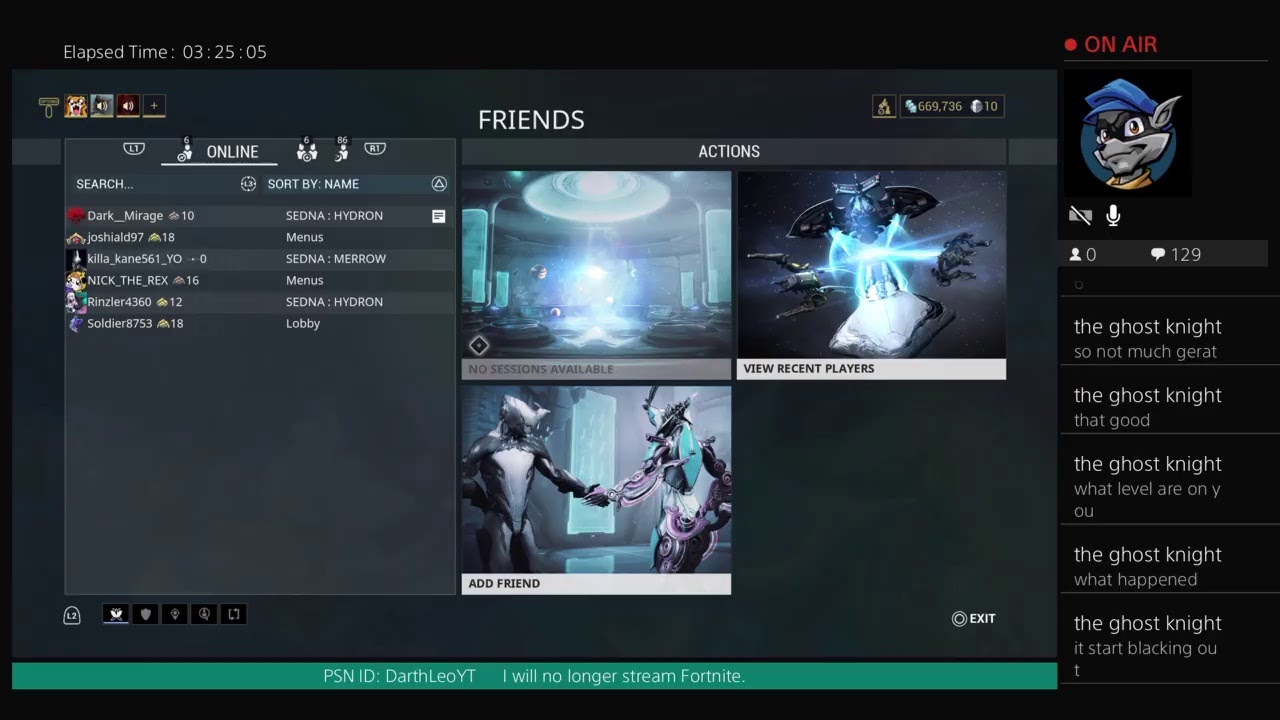The image size is (1280, 720).
Task: Click comment "so not much gerat"
Action: (x=1145, y=352)
